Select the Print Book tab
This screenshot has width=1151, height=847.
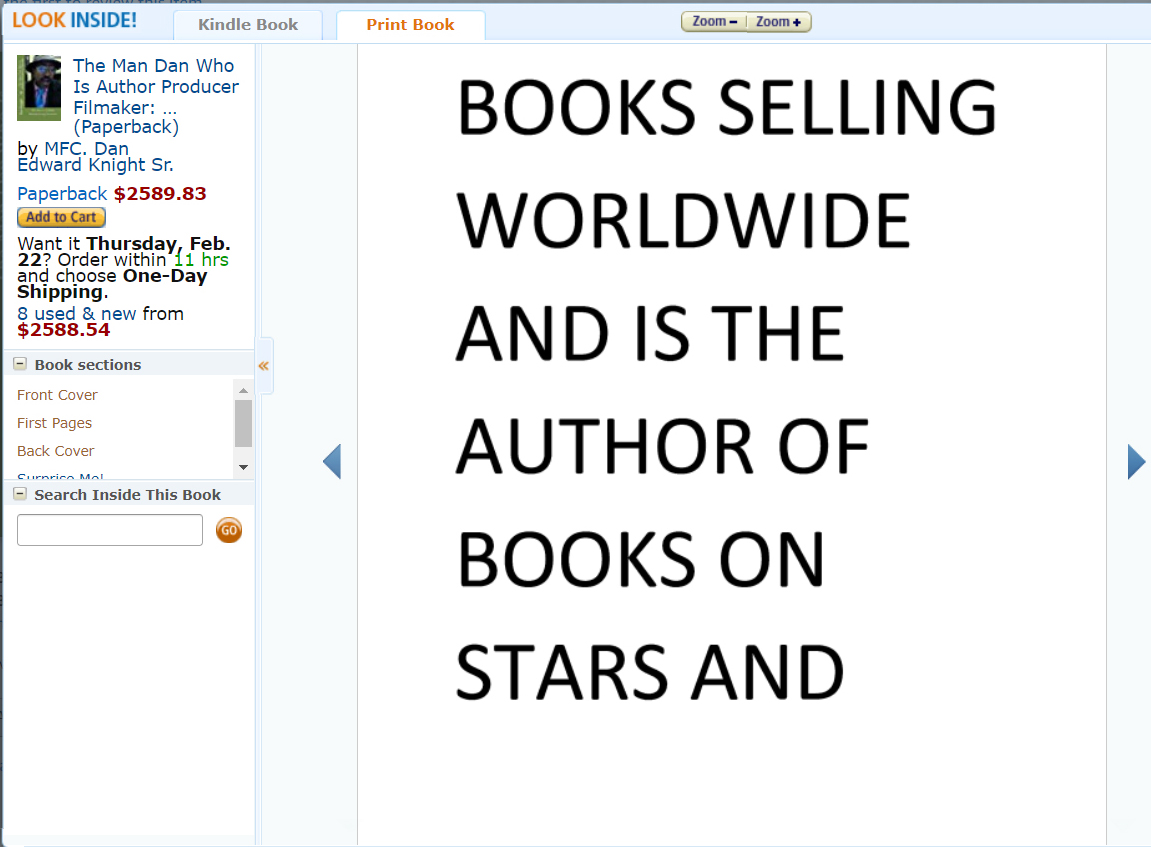pyautogui.click(x=410, y=25)
